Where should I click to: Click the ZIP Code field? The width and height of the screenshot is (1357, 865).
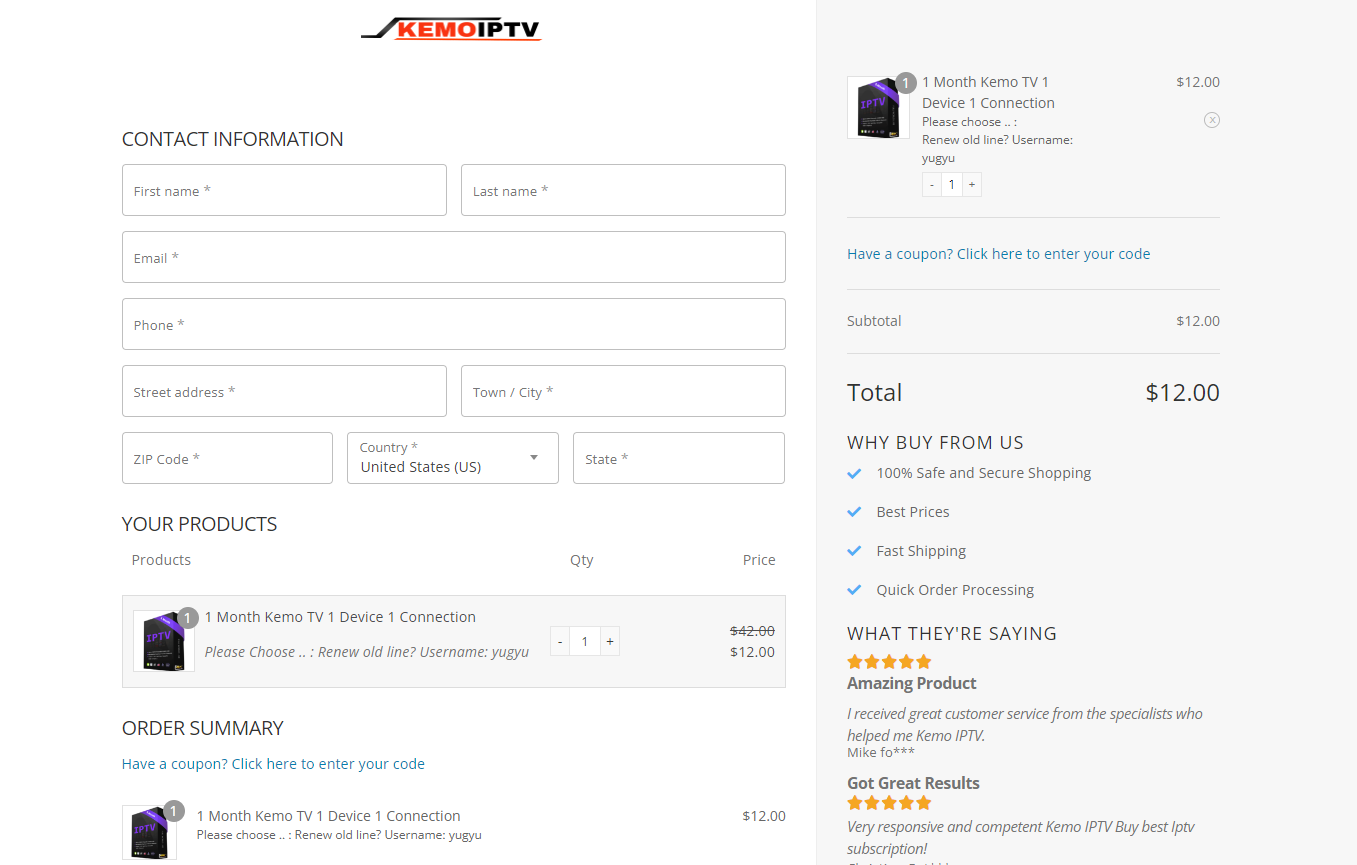[x=227, y=458]
